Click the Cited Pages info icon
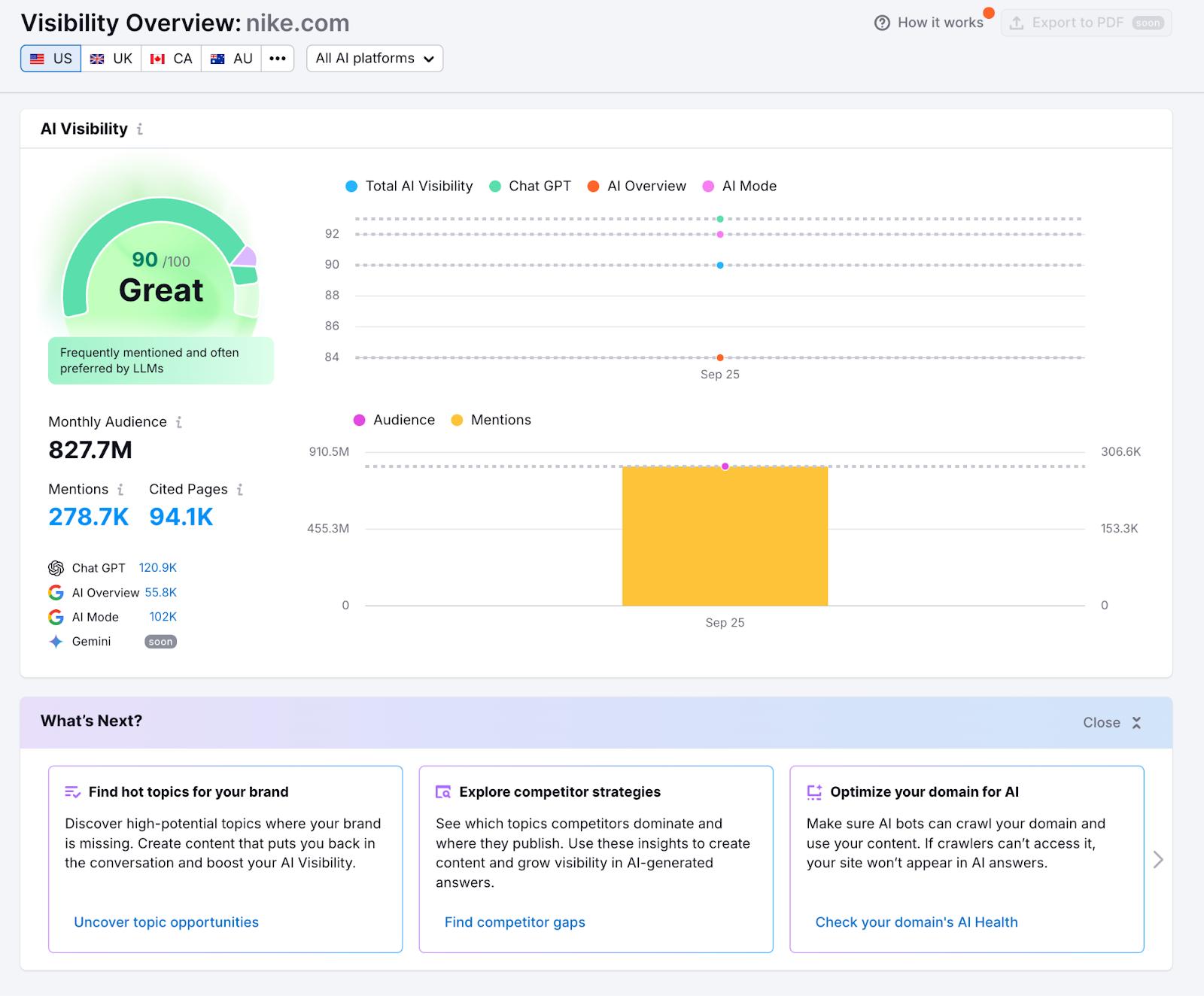Viewport: 1204px width, 996px height. coord(240,490)
